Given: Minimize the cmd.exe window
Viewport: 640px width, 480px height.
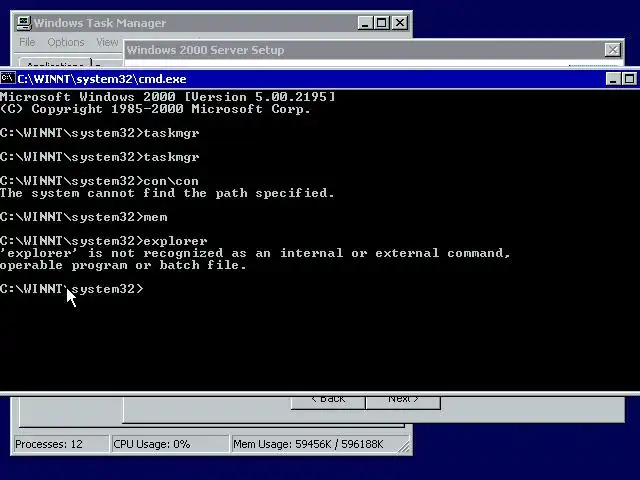Looking at the screenshot, I should pos(613,78).
